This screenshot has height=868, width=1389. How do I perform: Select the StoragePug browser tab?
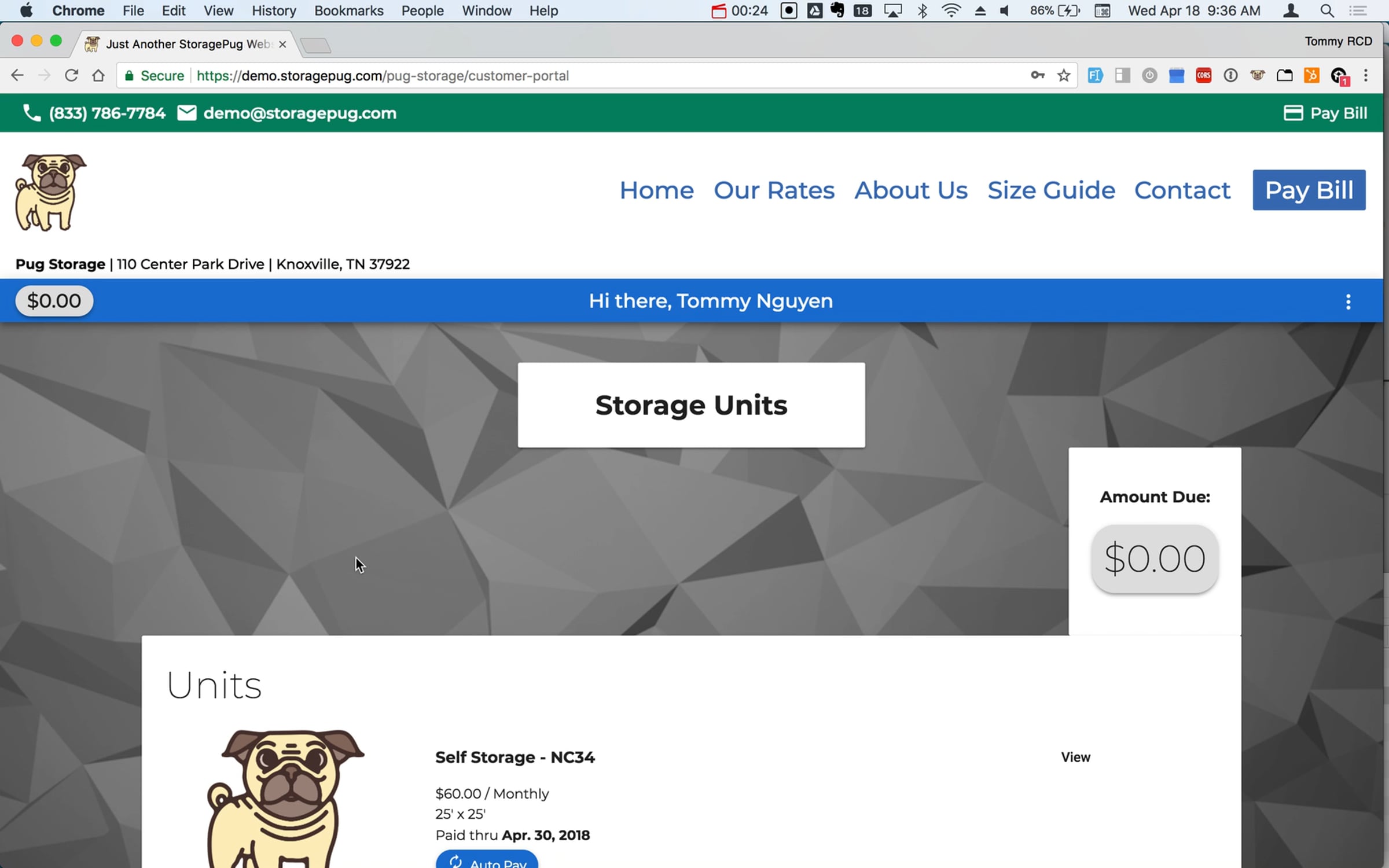click(x=185, y=44)
